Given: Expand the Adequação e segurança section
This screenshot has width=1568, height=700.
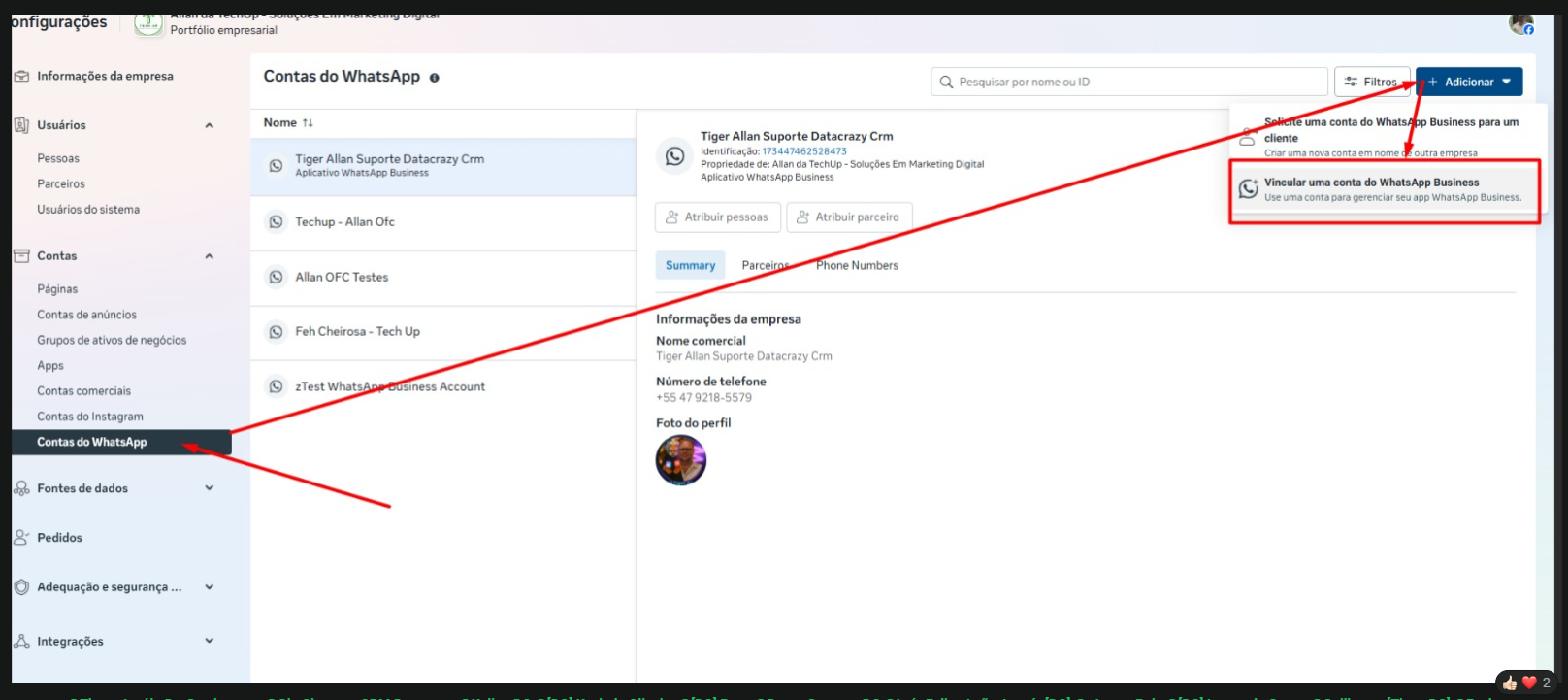Looking at the screenshot, I should point(210,586).
